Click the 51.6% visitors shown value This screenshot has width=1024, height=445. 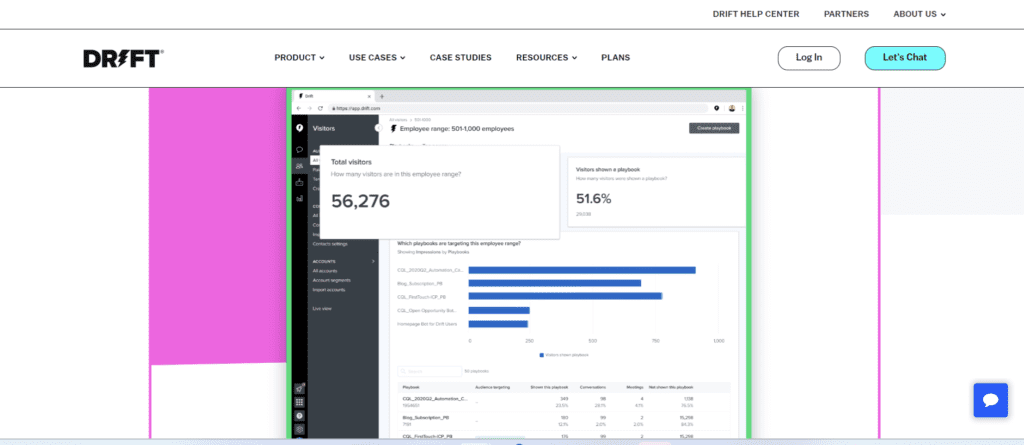click(594, 199)
